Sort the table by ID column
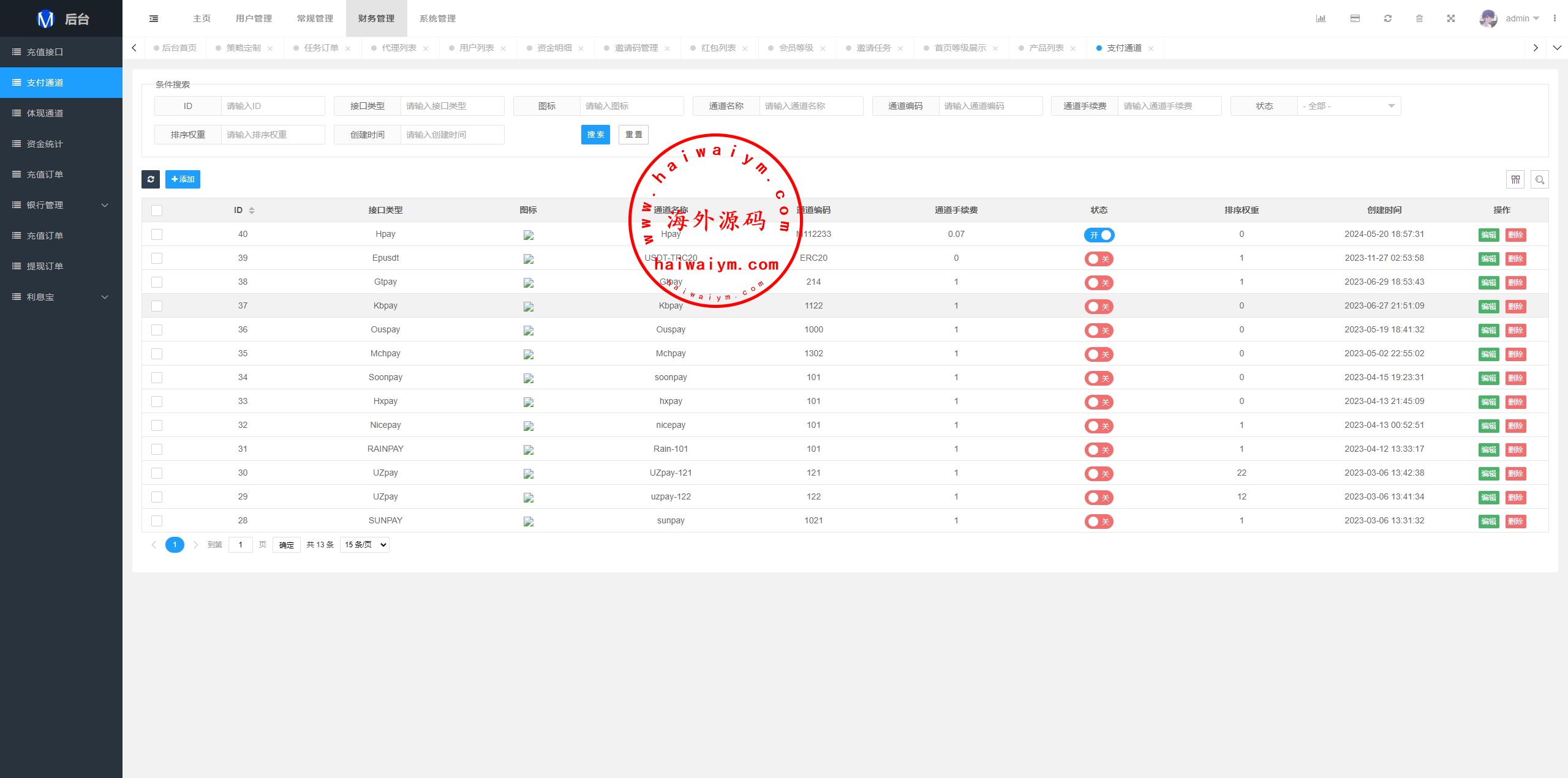The width and height of the screenshot is (1568, 778). [251, 211]
